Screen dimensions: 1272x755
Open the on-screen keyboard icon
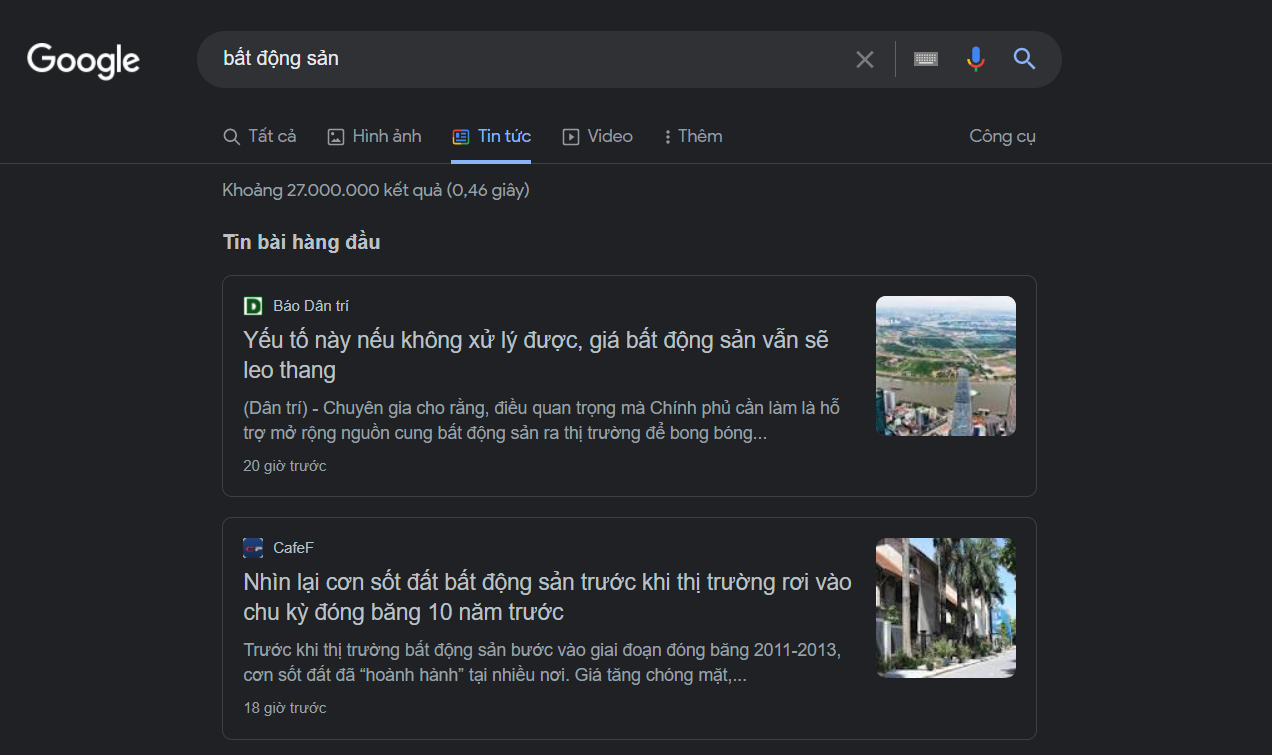tap(925, 58)
